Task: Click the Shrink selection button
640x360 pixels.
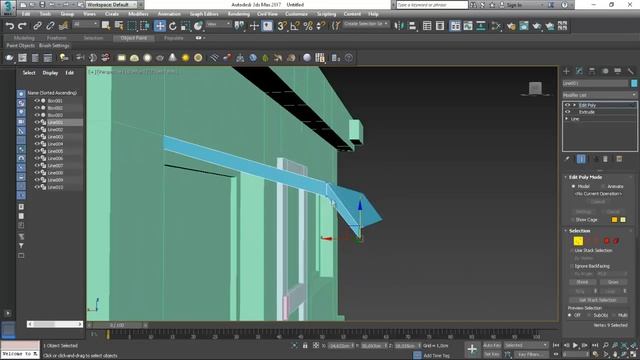Action: click(582, 282)
